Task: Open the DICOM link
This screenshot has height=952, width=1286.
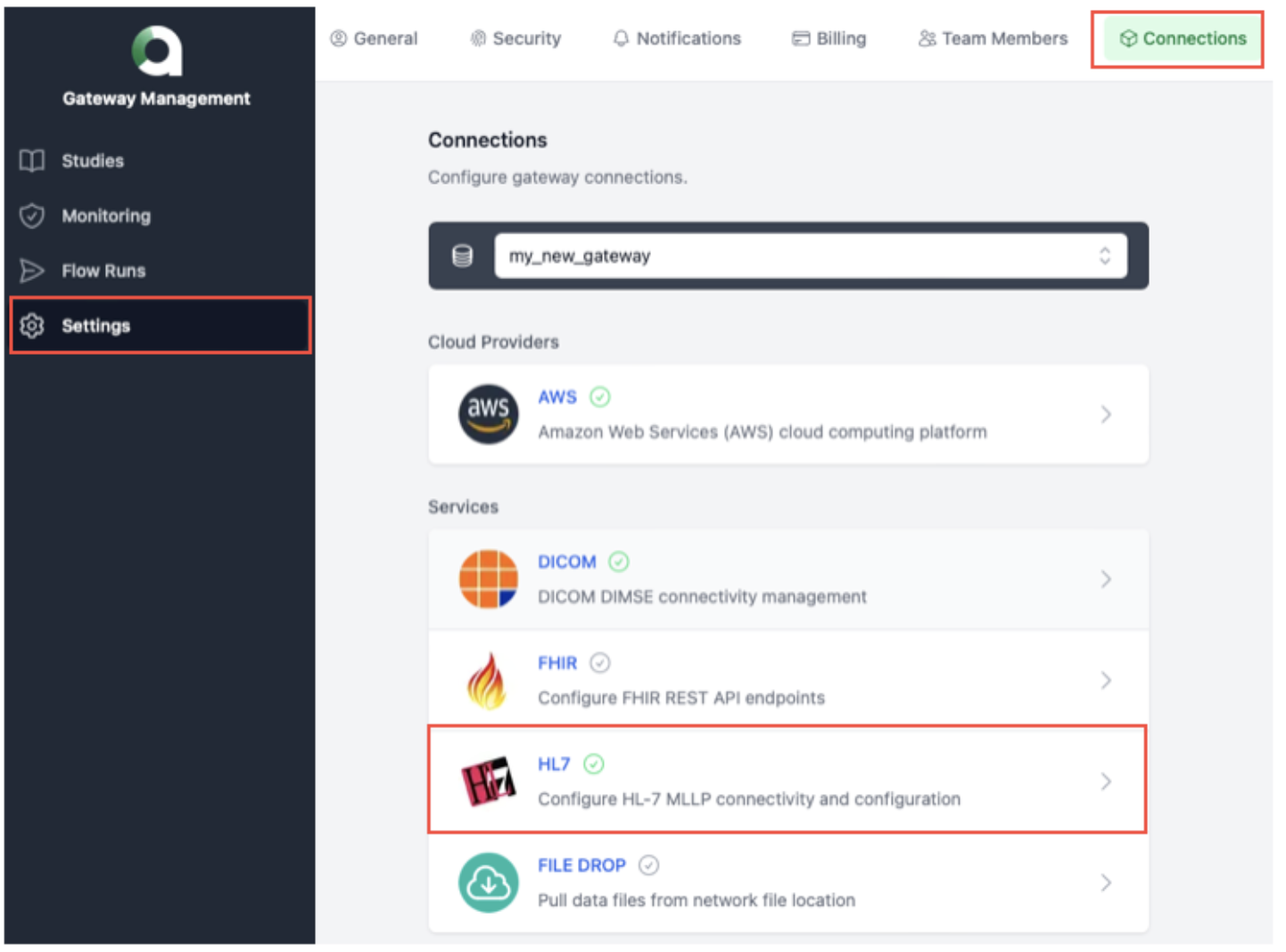Action: (x=567, y=562)
